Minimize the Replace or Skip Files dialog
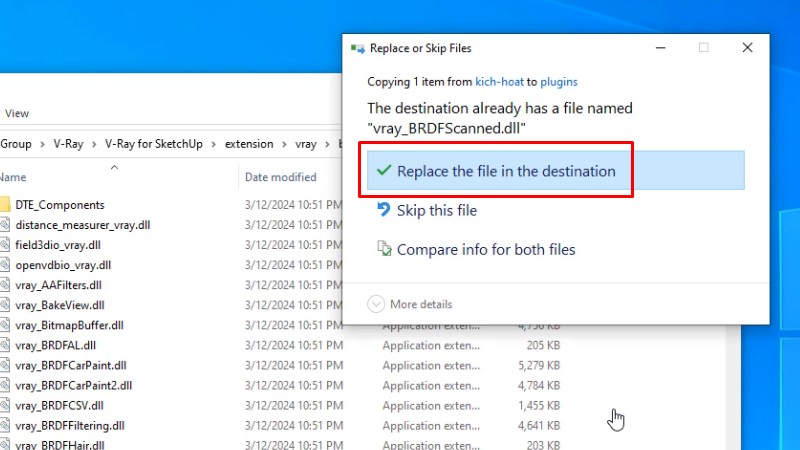Image resolution: width=800 pixels, height=450 pixels. [661, 48]
